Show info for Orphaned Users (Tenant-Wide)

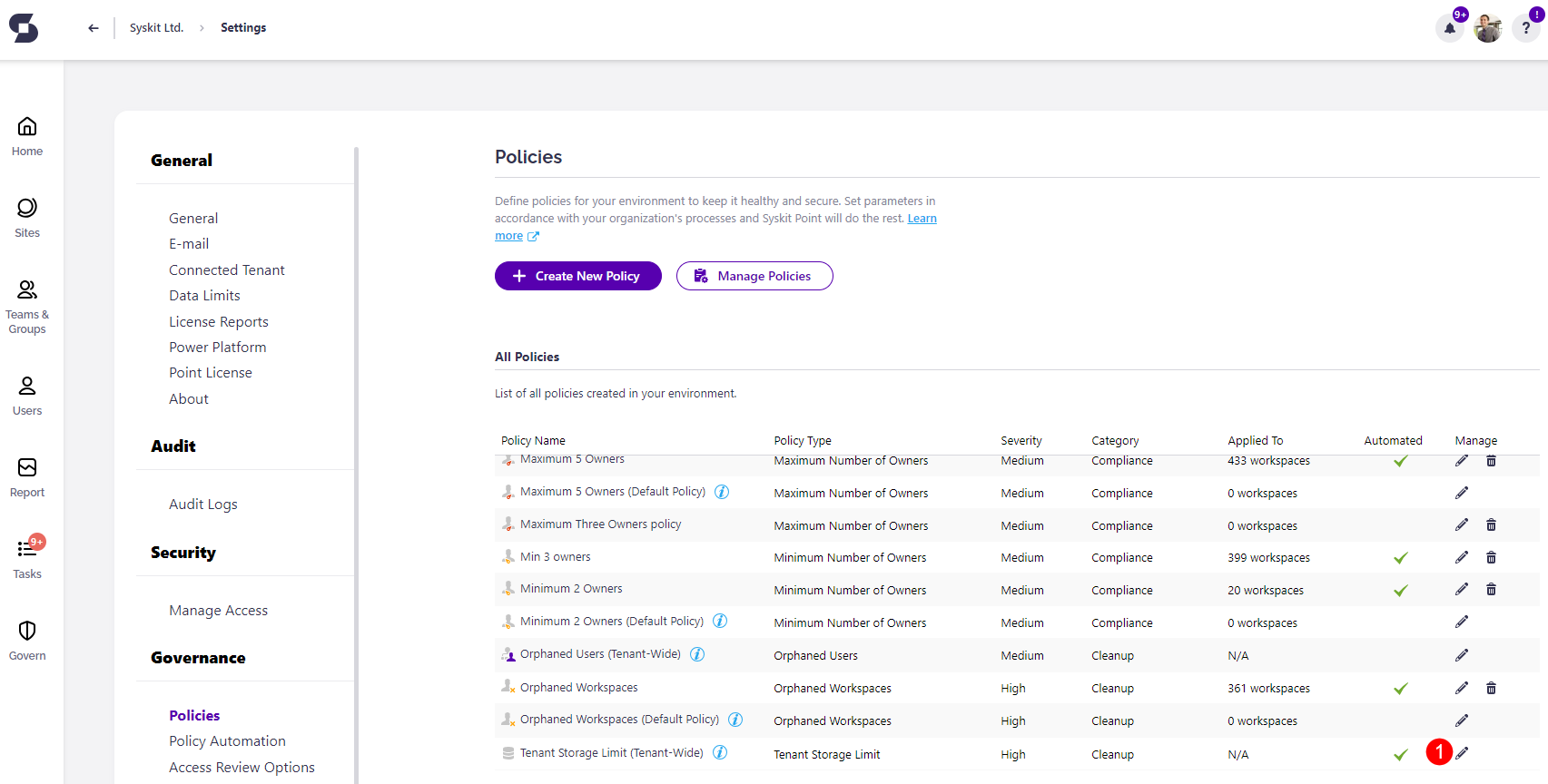point(697,654)
